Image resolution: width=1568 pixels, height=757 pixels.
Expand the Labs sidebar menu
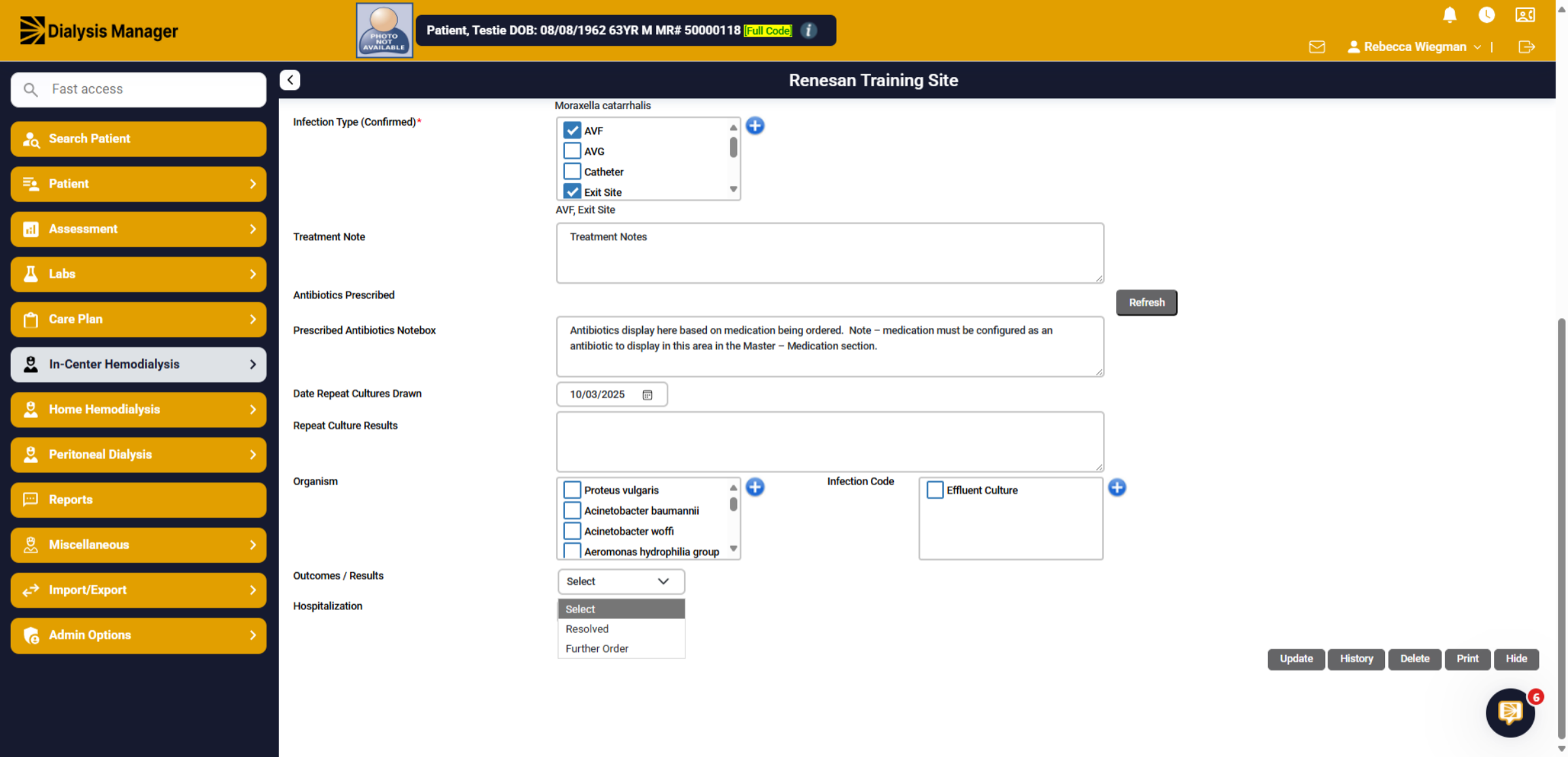tap(139, 274)
